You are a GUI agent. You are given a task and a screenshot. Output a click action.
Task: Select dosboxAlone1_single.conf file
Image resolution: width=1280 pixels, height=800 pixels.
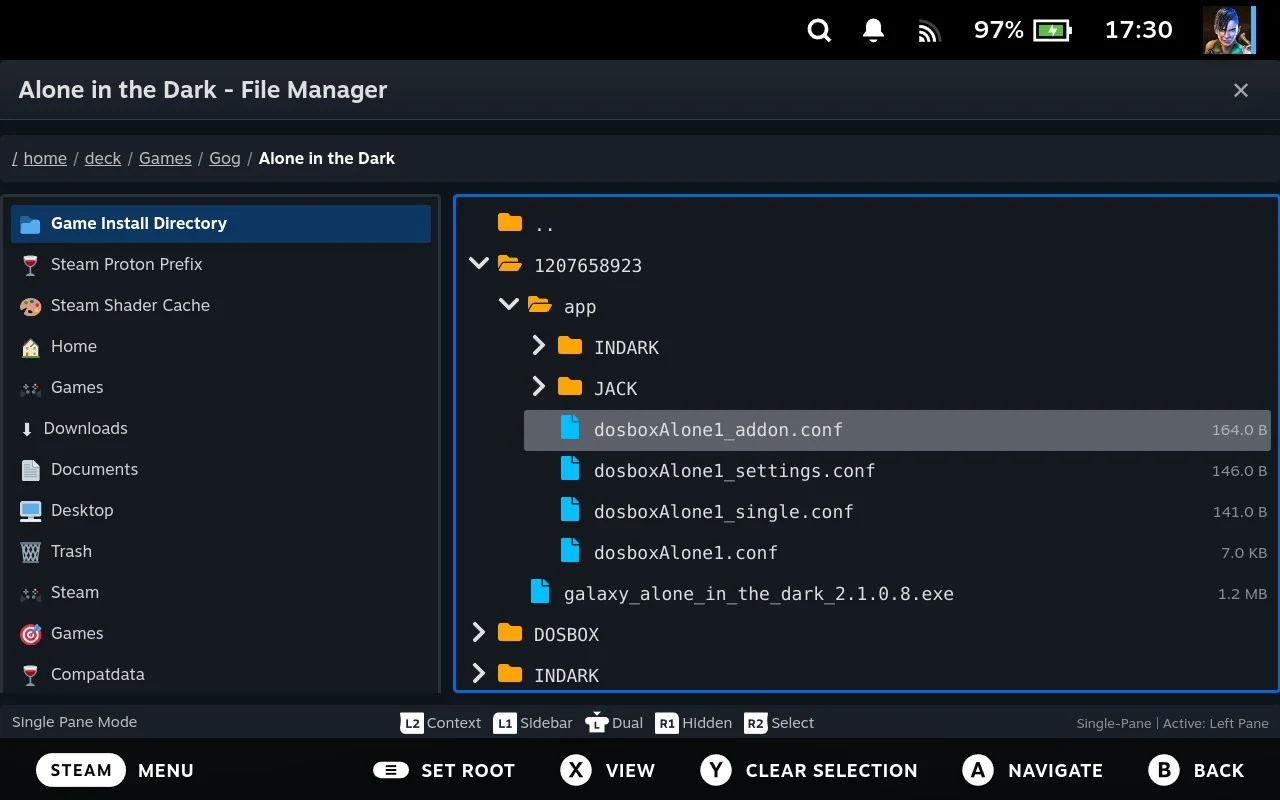897,512
